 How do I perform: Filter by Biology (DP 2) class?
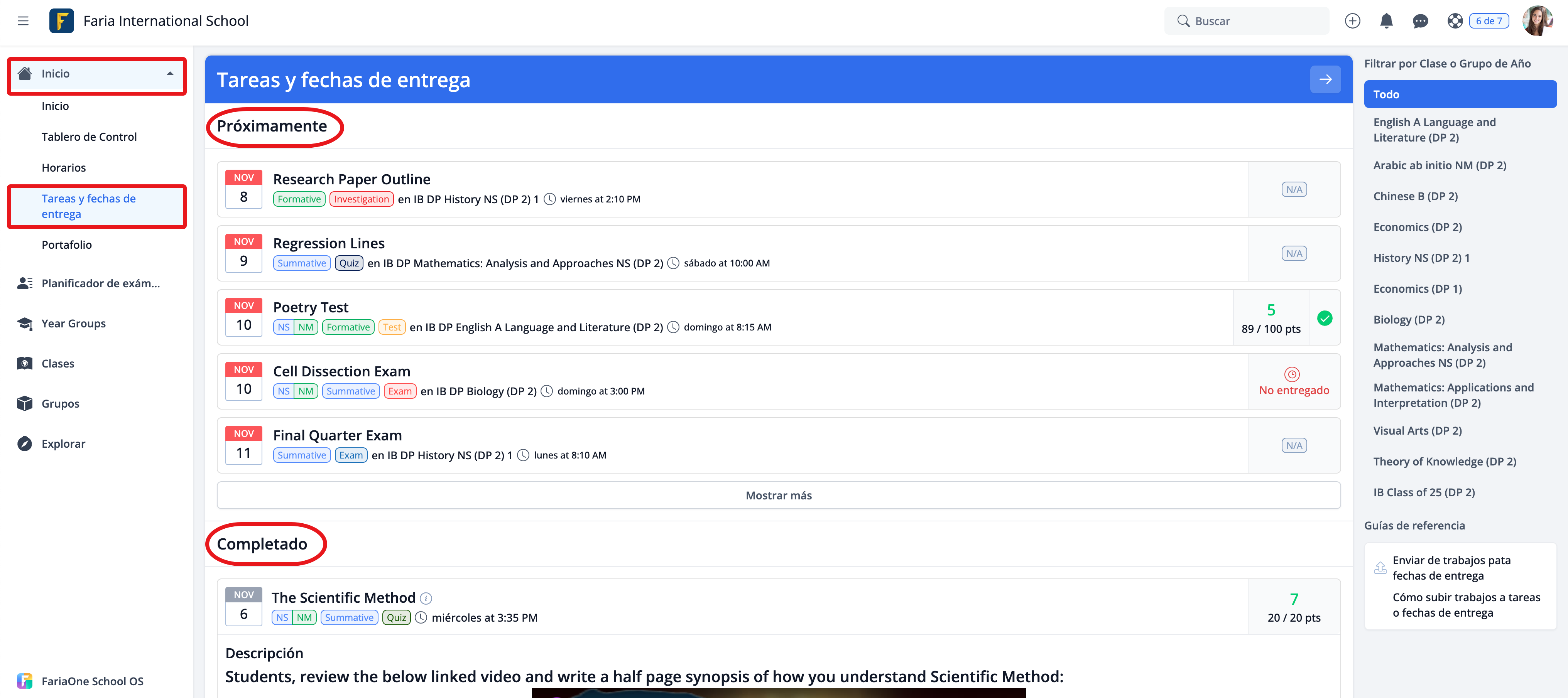[x=1409, y=319]
